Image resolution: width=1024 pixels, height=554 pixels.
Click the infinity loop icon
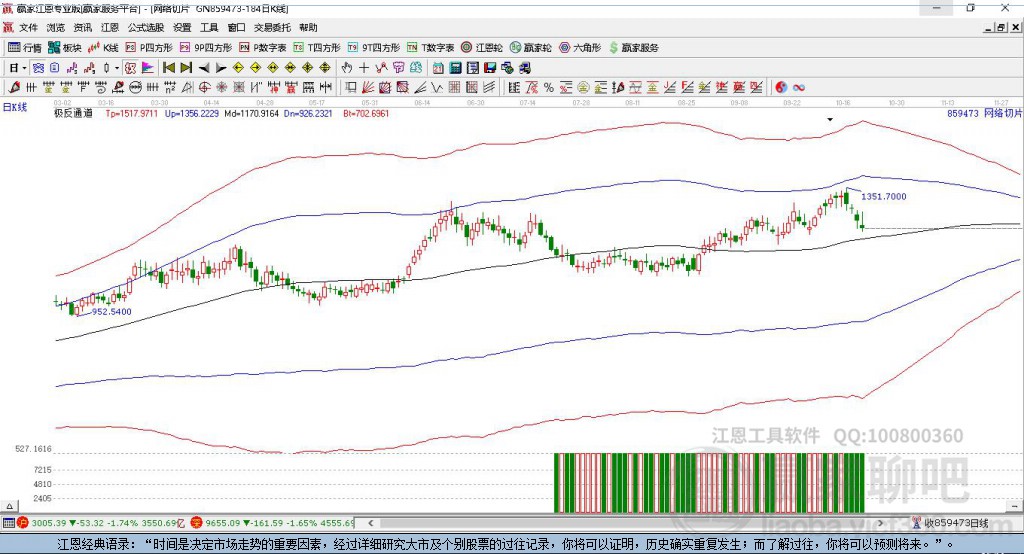coord(799,88)
